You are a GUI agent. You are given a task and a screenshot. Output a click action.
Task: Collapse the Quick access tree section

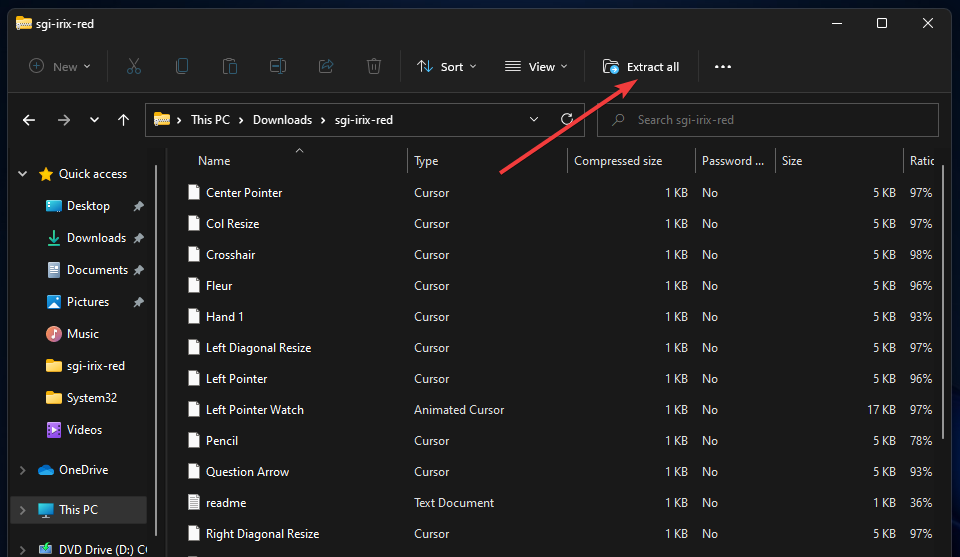point(23,174)
